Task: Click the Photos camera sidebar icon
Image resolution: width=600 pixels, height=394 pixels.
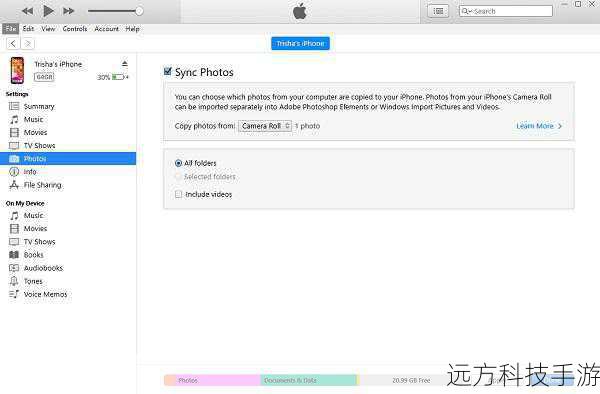Action: click(x=14, y=158)
